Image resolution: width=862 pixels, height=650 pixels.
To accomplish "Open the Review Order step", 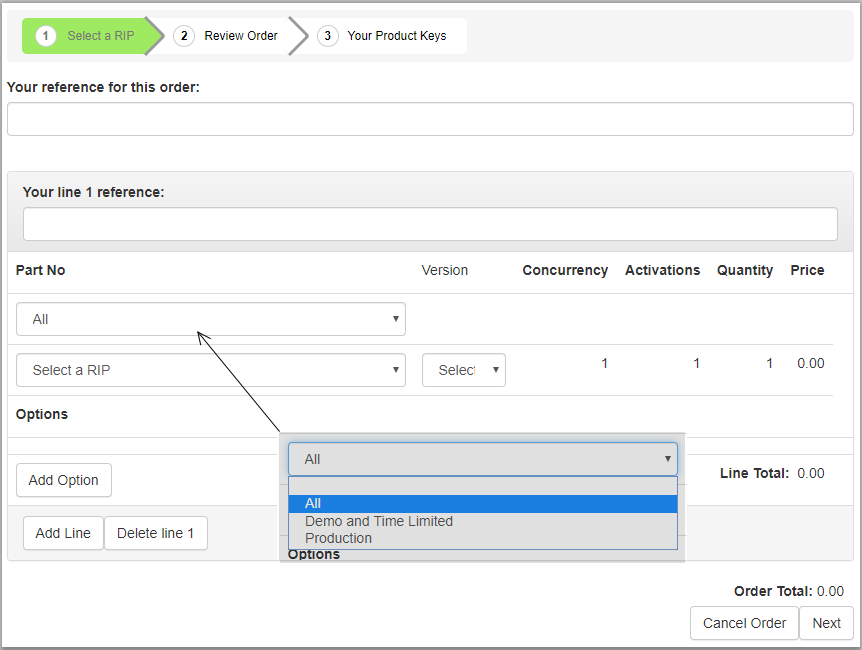I will click(x=240, y=36).
